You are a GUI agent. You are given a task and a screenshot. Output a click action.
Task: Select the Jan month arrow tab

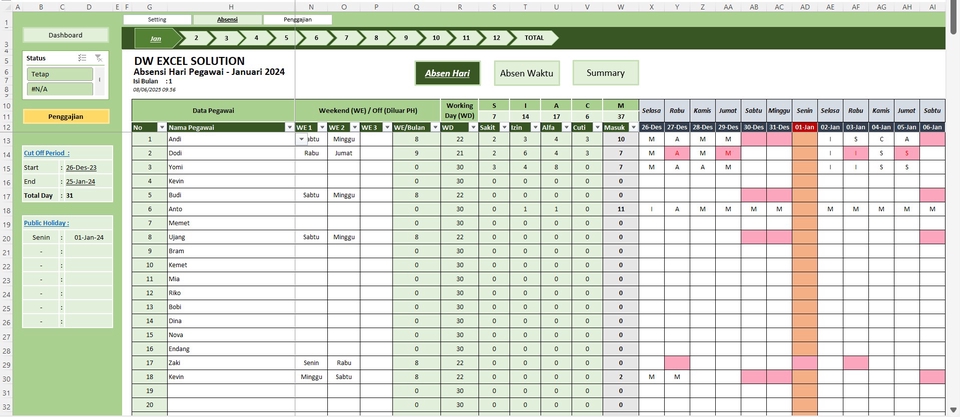[x=157, y=38]
